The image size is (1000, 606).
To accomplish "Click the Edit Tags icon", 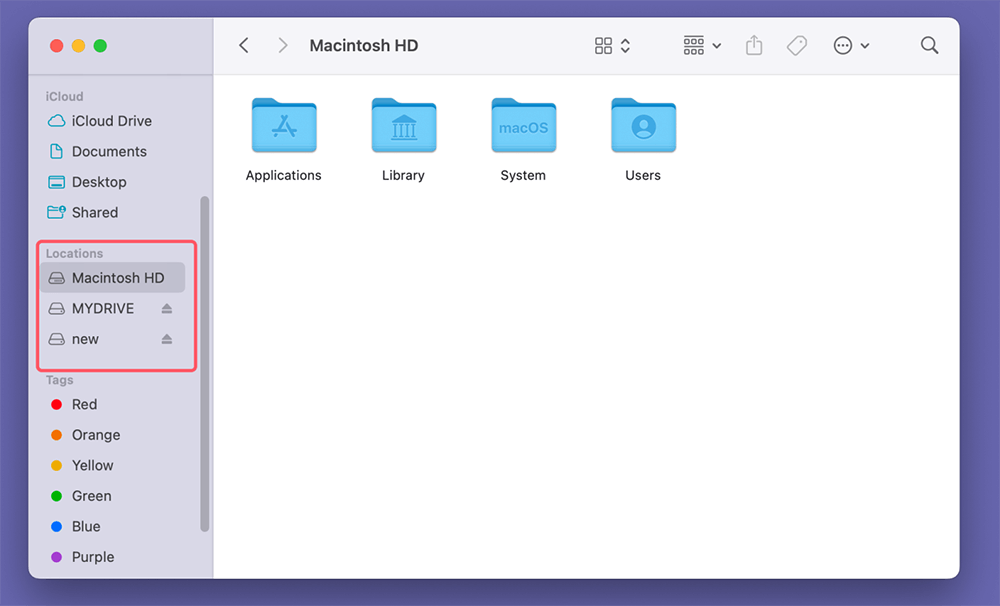I will point(797,45).
